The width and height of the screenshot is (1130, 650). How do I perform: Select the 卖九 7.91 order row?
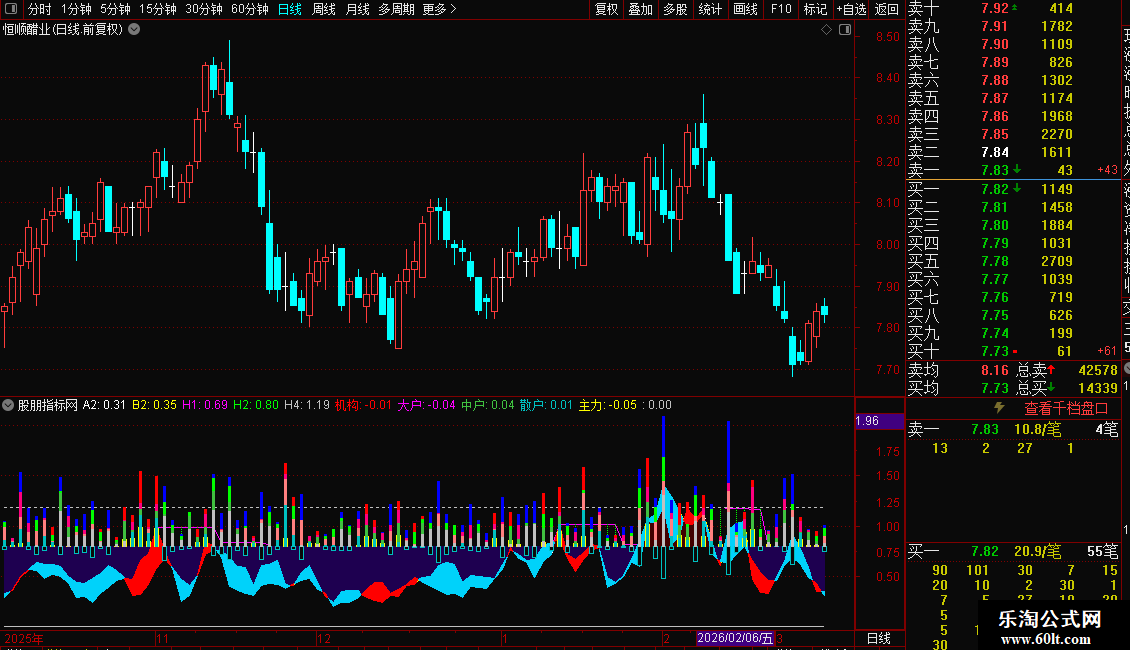pos(1013,26)
